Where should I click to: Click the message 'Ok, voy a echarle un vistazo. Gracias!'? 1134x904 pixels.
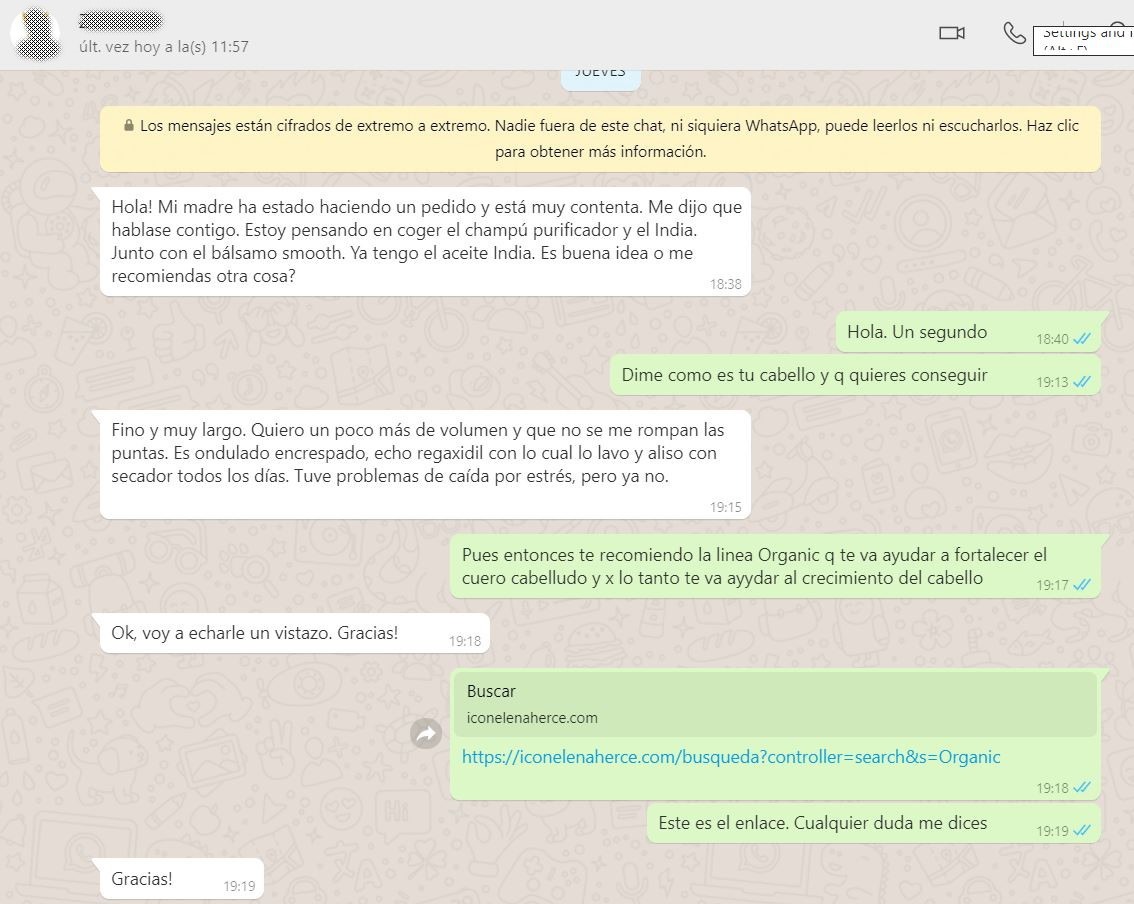[294, 634]
